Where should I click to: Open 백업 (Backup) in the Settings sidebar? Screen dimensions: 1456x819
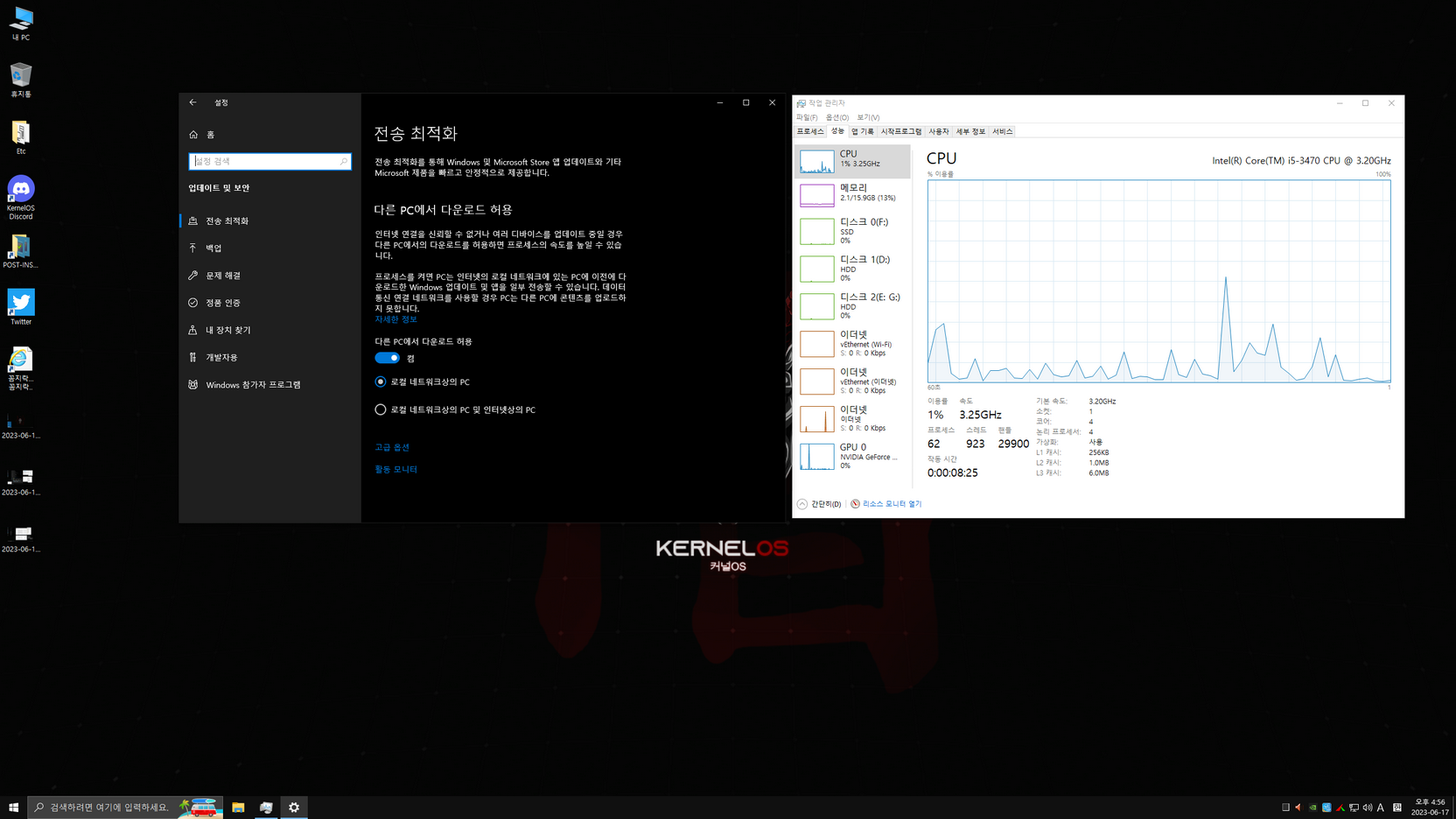tap(269, 248)
